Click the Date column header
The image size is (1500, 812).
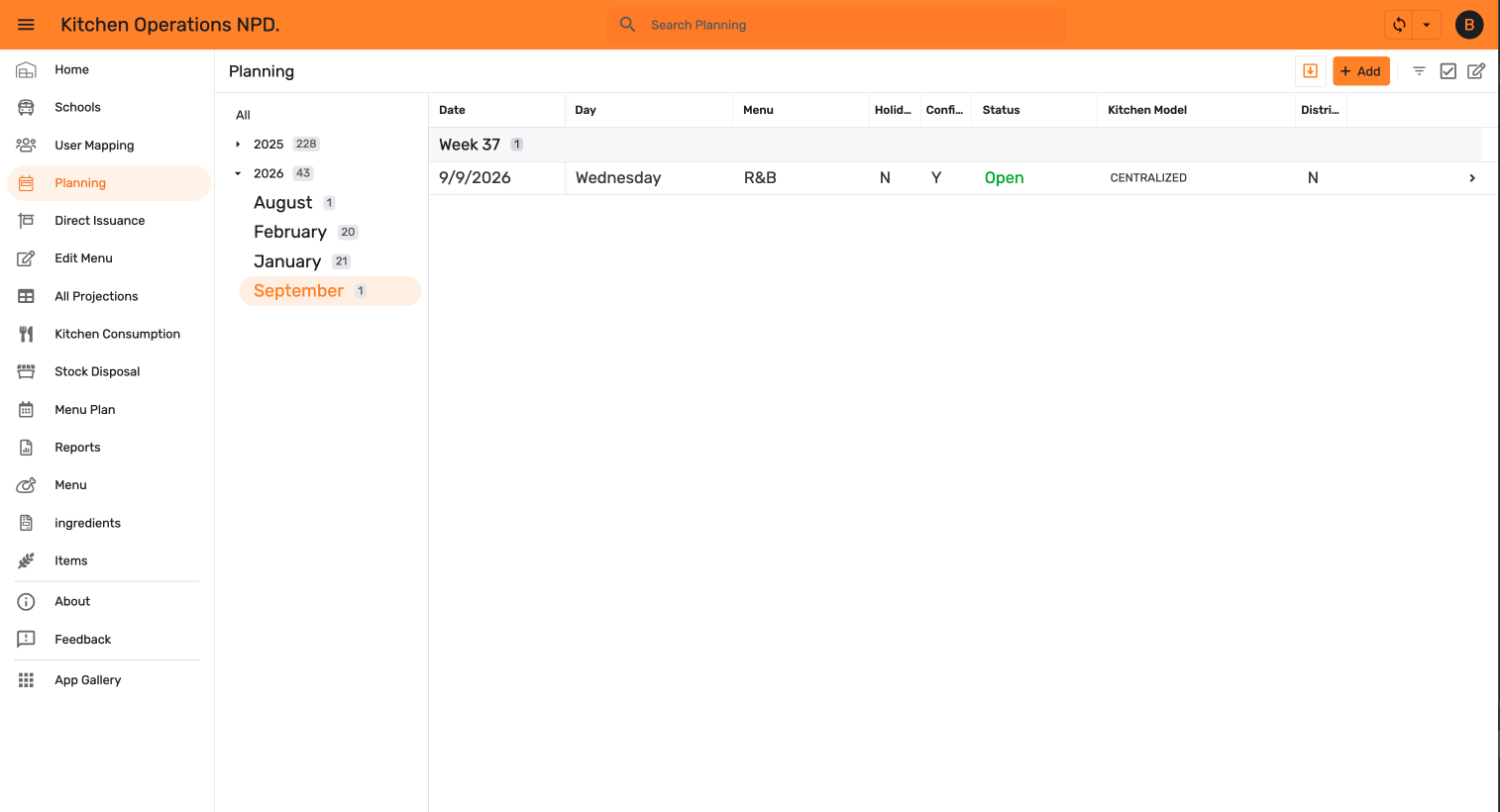coord(496,110)
